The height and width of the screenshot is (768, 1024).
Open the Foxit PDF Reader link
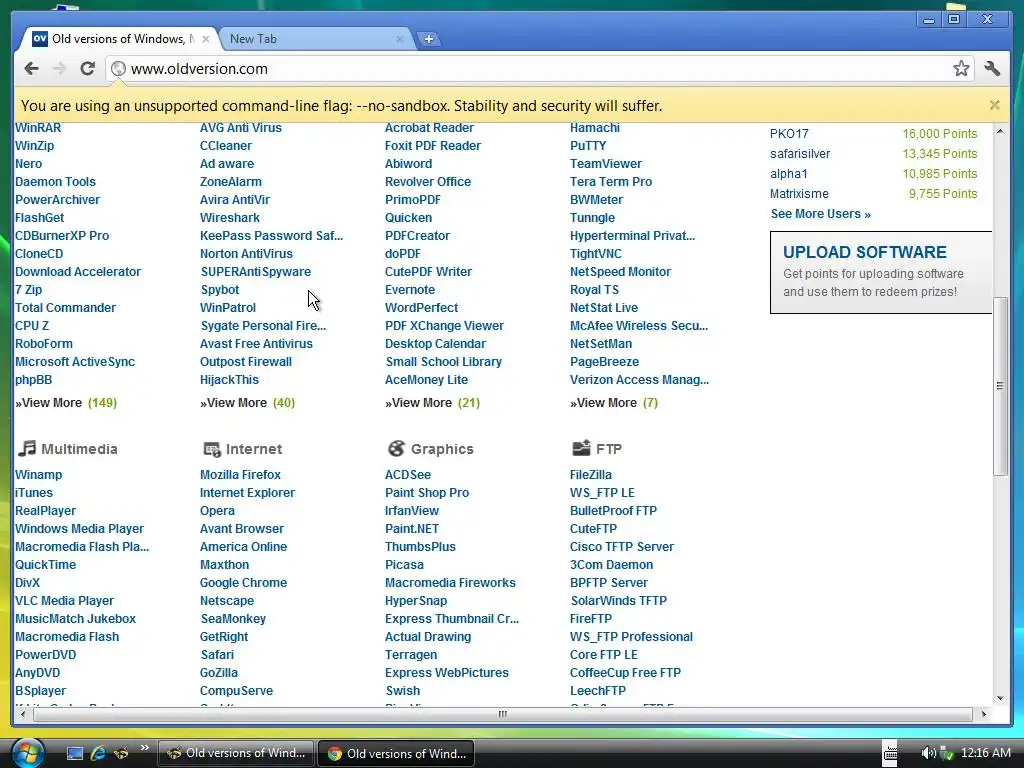point(432,146)
